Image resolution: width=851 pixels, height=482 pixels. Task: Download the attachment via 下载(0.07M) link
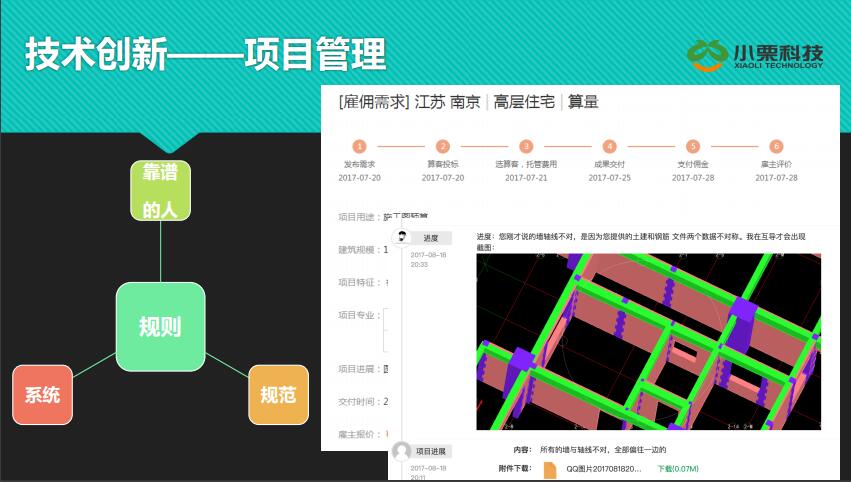(677, 468)
